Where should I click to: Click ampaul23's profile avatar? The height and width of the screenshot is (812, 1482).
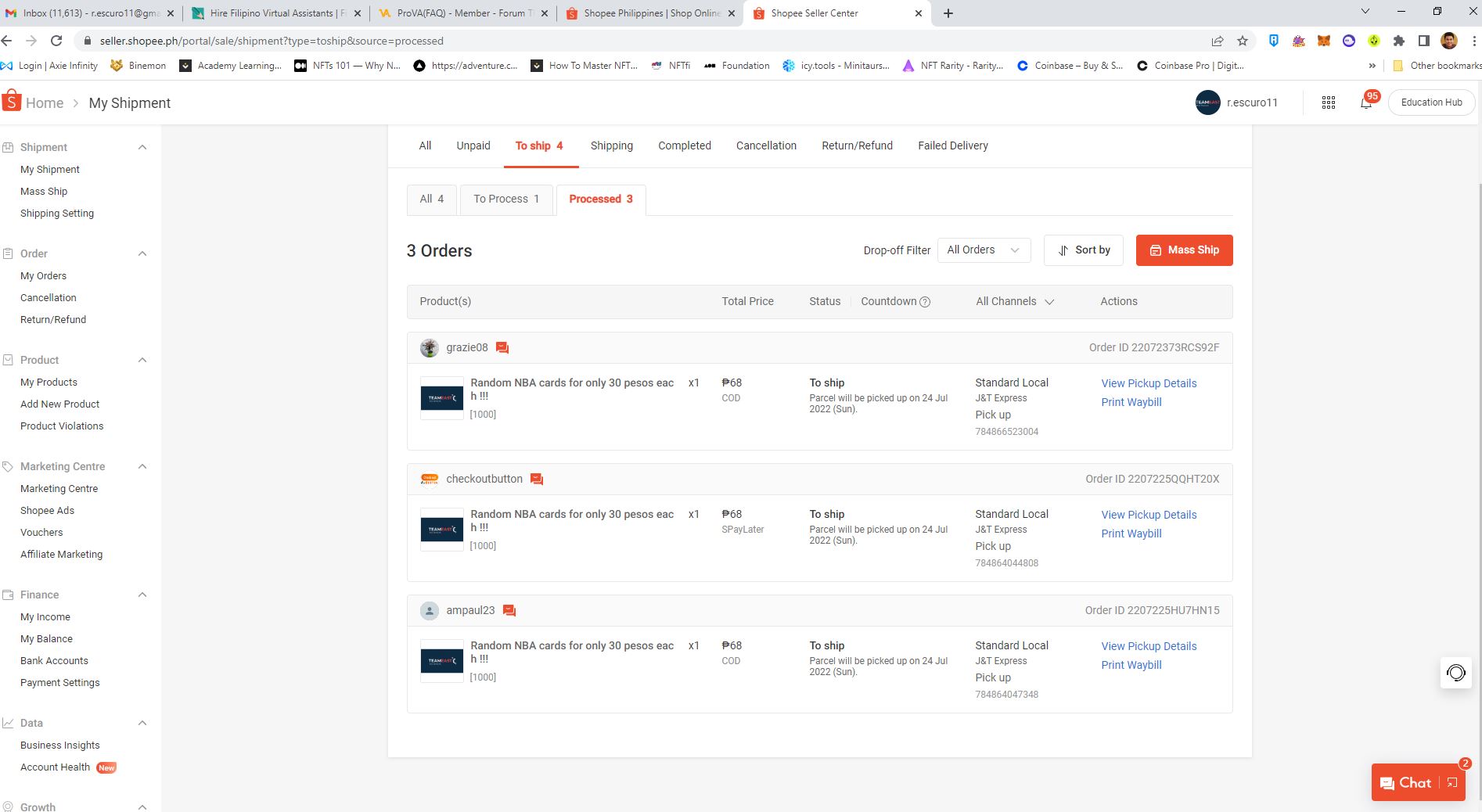(x=430, y=611)
